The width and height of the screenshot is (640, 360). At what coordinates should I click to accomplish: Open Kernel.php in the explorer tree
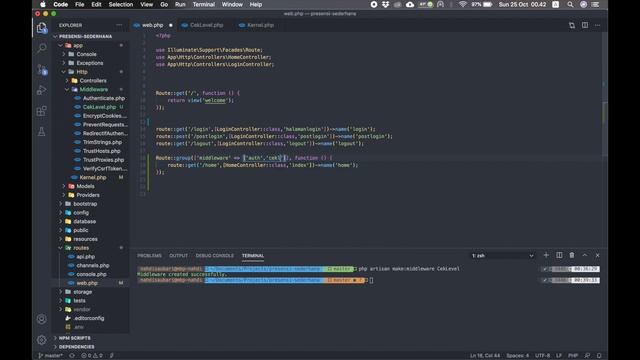pyautogui.click(x=93, y=178)
